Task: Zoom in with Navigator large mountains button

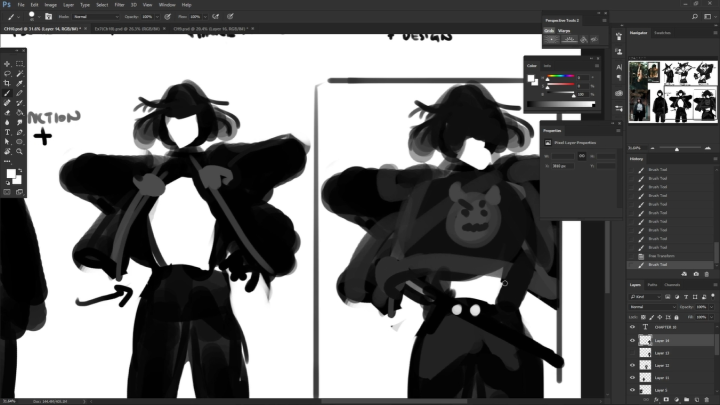Action: 708,148
